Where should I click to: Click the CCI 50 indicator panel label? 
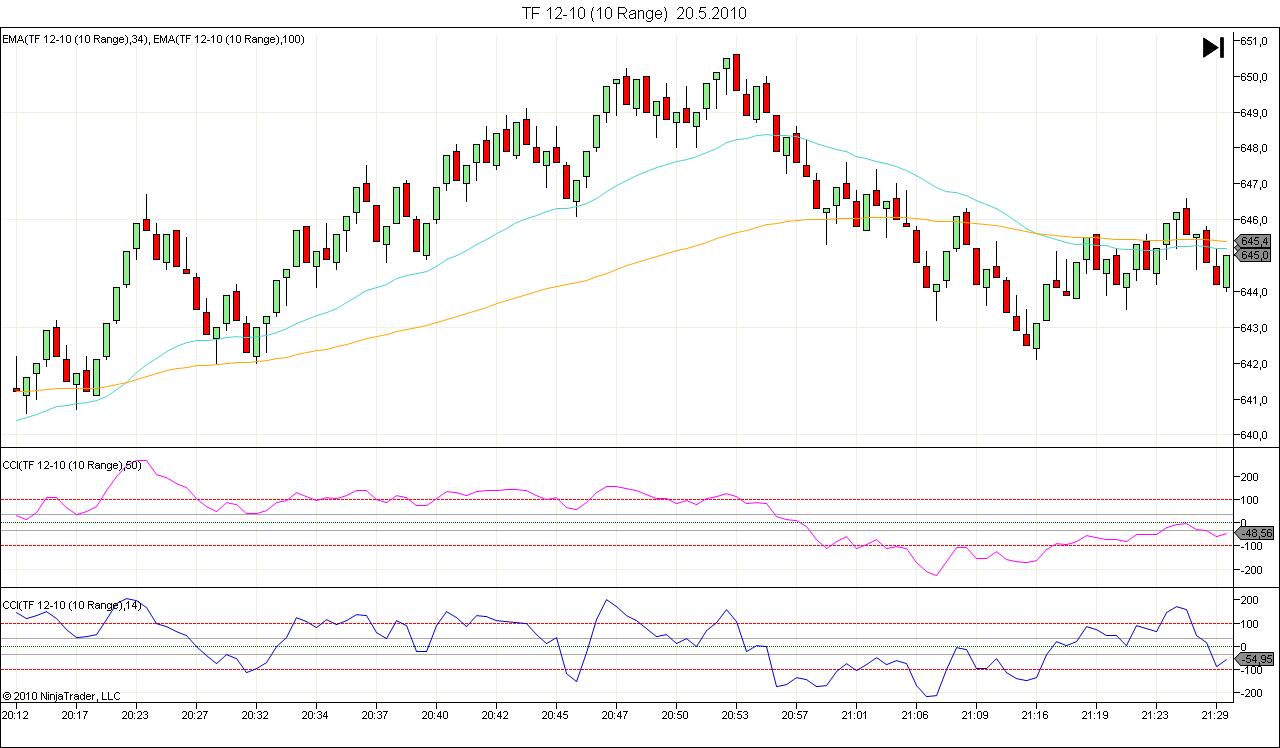[x=76, y=465]
